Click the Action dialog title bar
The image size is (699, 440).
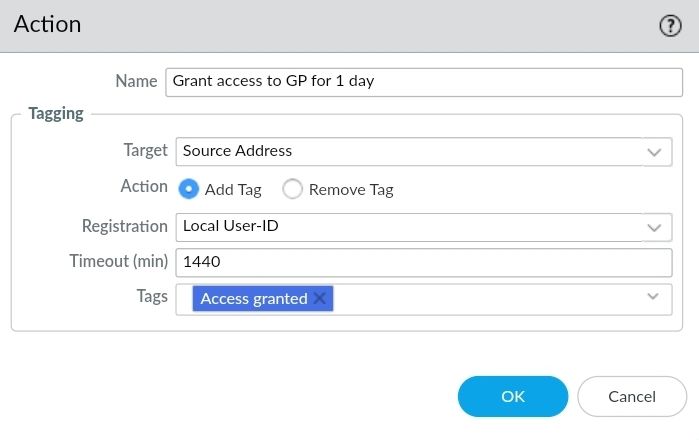click(300, 25)
